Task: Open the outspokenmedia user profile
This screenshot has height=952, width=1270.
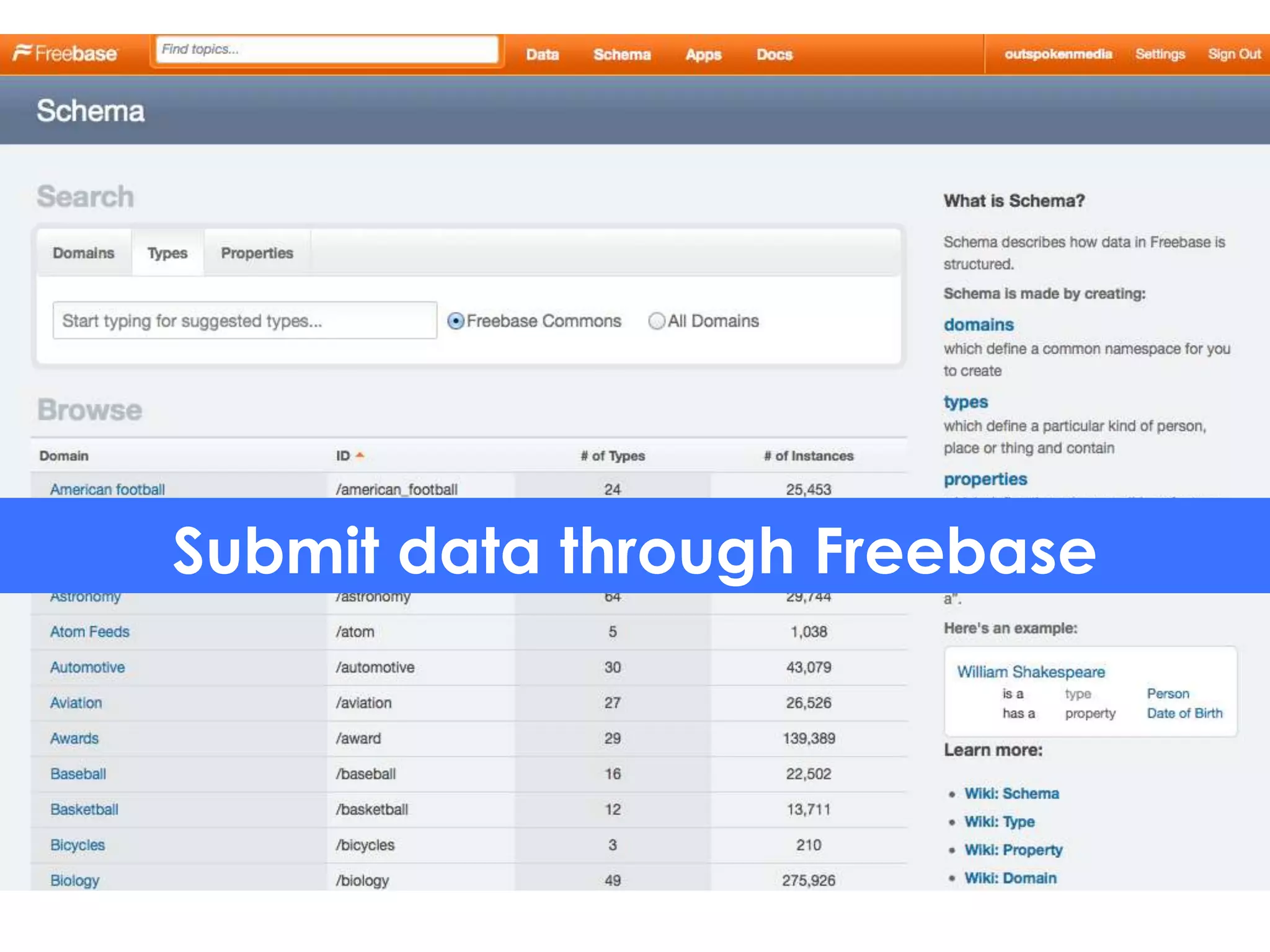Action: pos(1059,54)
